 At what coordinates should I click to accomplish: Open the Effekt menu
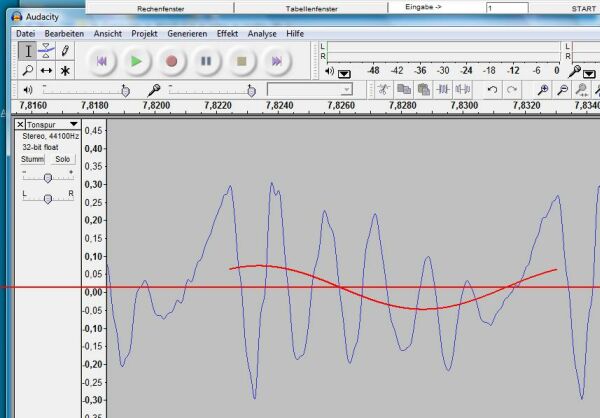pos(227,33)
